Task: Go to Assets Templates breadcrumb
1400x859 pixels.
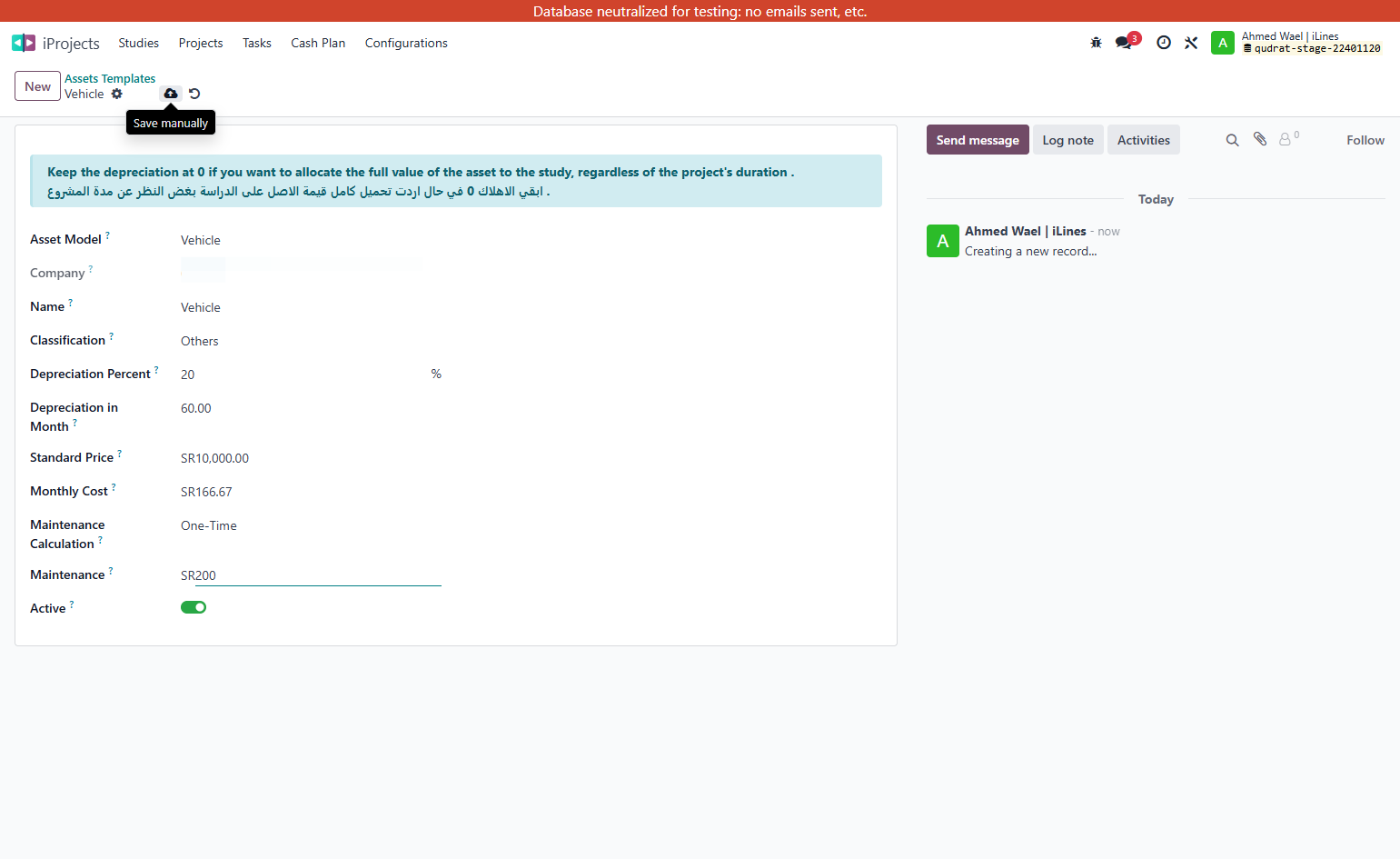Action: click(x=110, y=79)
